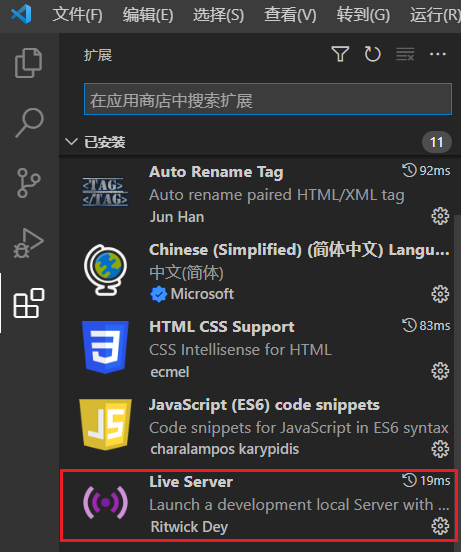Click the 19ms activation time on Live Server
The height and width of the screenshot is (552, 461).
426,481
